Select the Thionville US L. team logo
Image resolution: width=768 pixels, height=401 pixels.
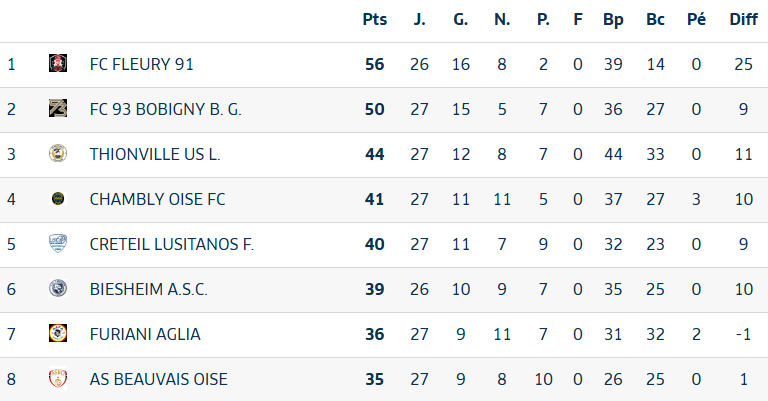click(58, 154)
